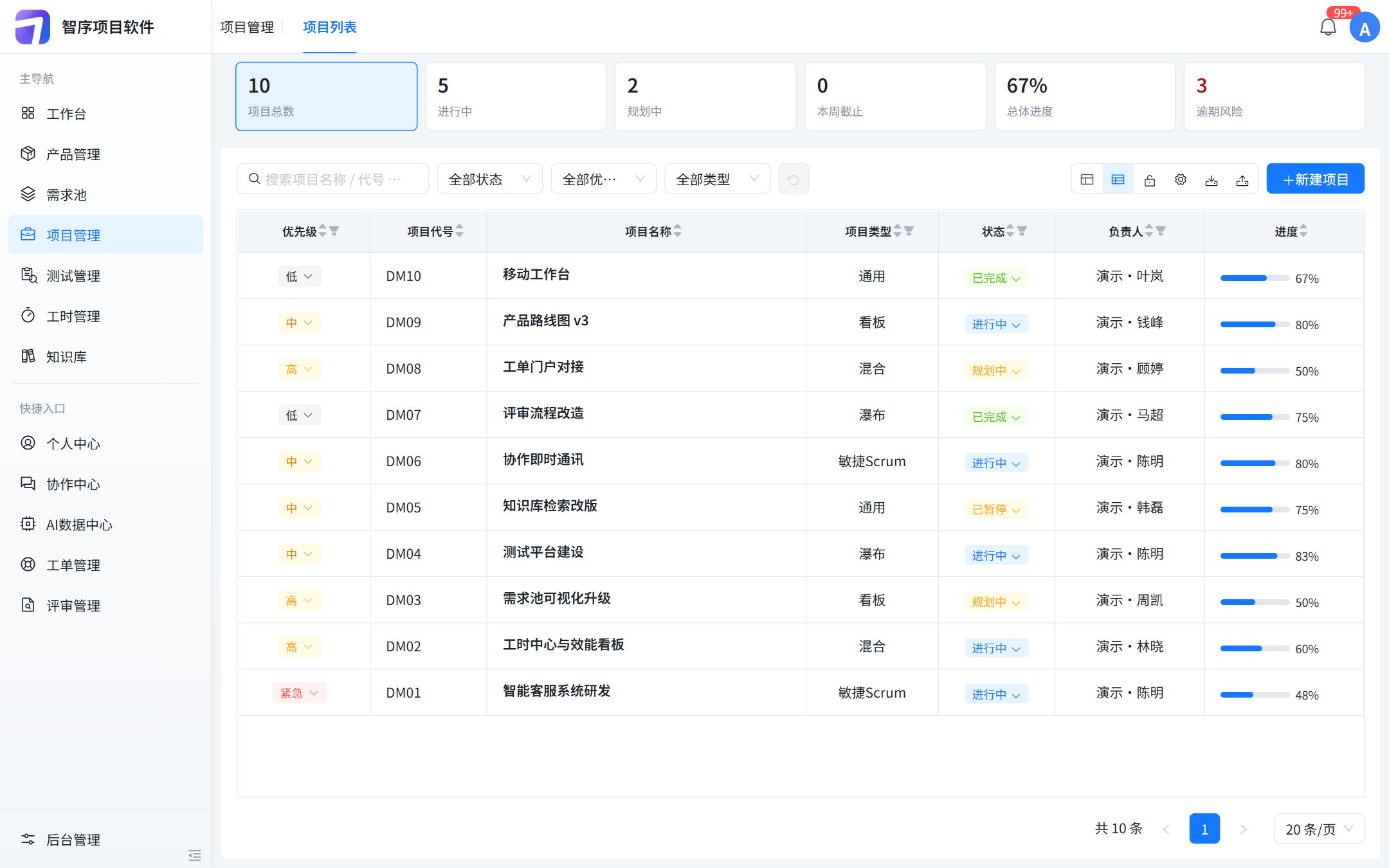Open the 全部状态 dropdown
The height and width of the screenshot is (868, 1389).
coord(489,179)
